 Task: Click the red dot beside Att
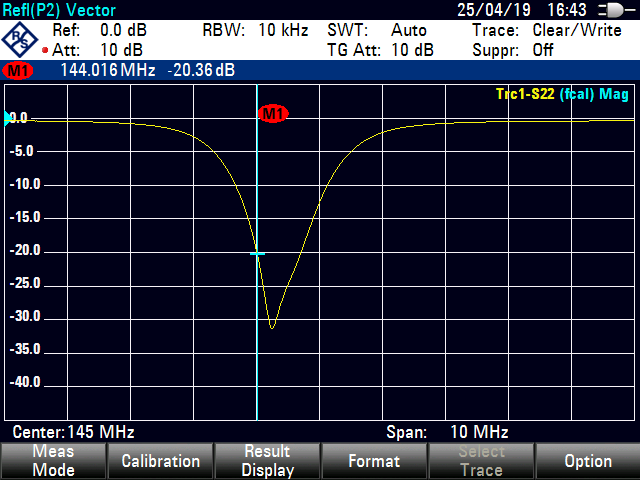click(x=44, y=50)
